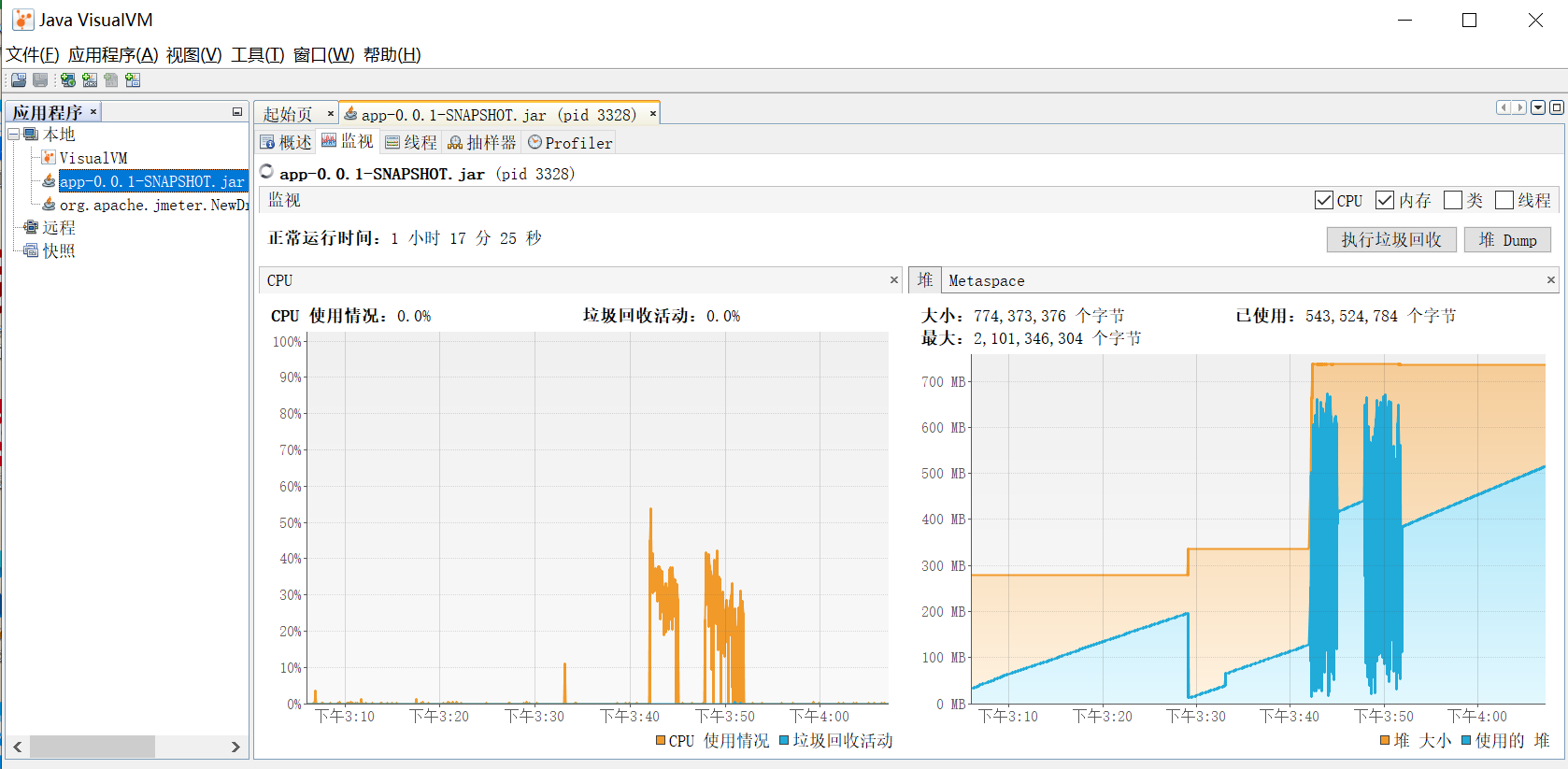Open the 帮助 menu
This screenshot has height=769, width=1568.
[x=392, y=55]
